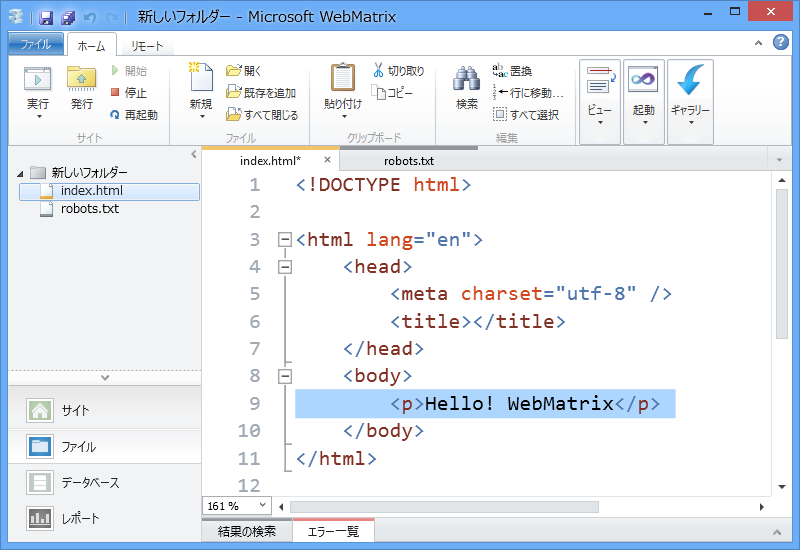Click the コピー copy icon
800x550 pixels.
pyautogui.click(x=379, y=93)
